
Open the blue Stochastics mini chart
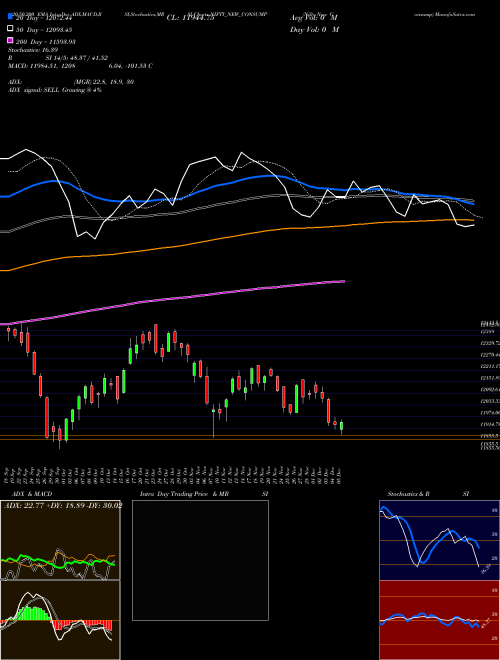click(x=439, y=540)
